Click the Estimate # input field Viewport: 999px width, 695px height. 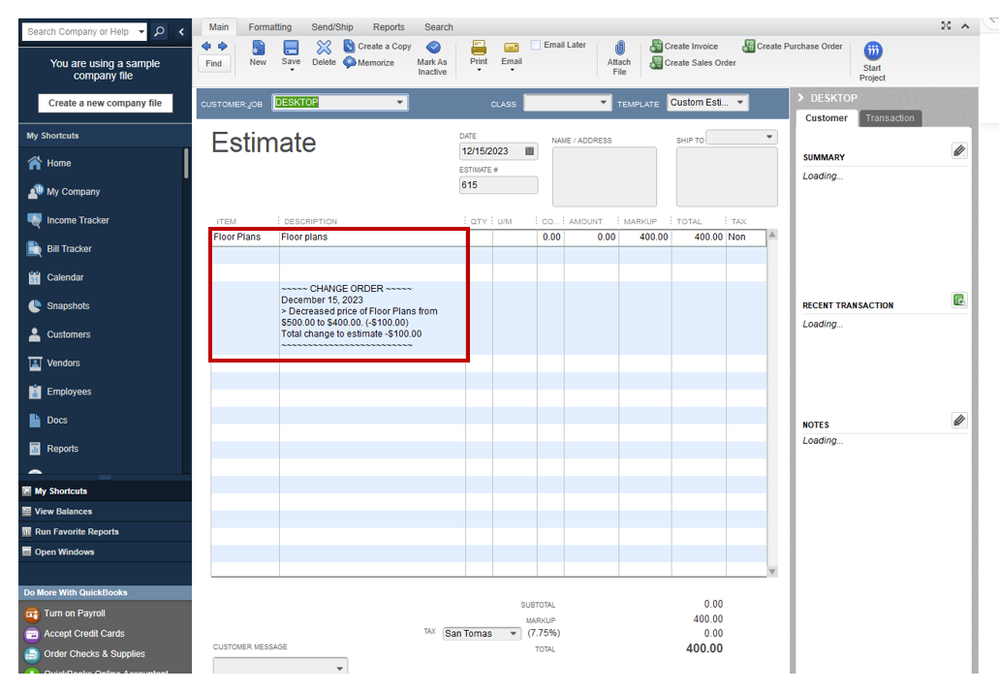[498, 185]
